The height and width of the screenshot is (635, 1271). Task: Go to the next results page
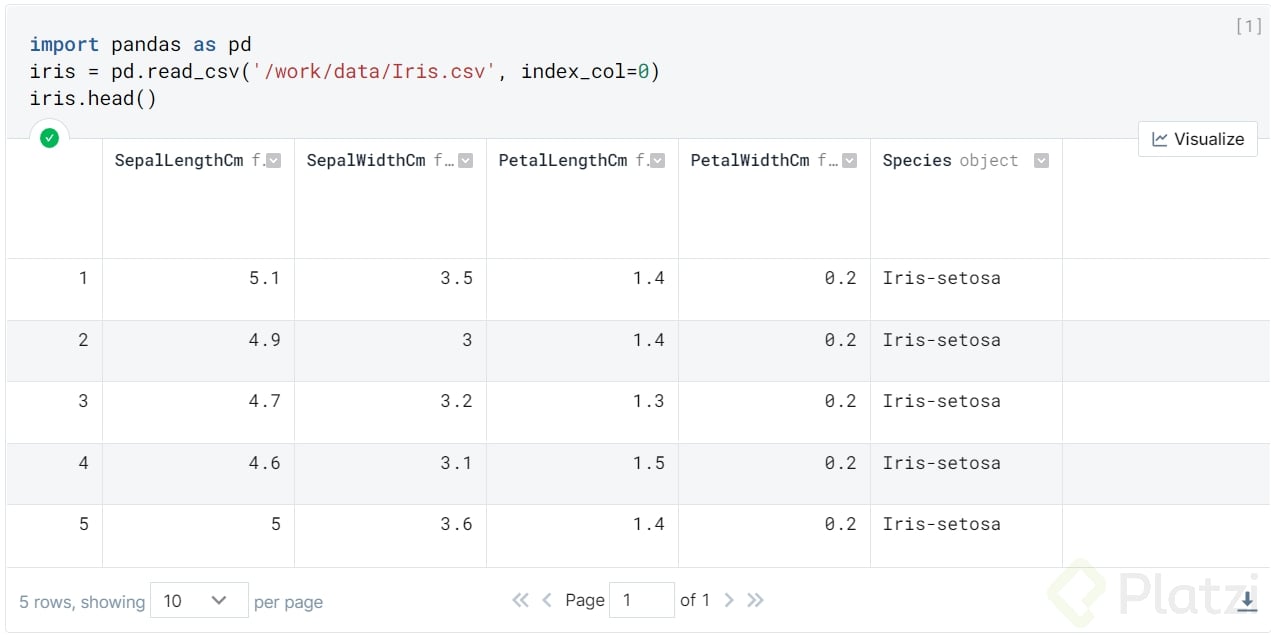729,600
